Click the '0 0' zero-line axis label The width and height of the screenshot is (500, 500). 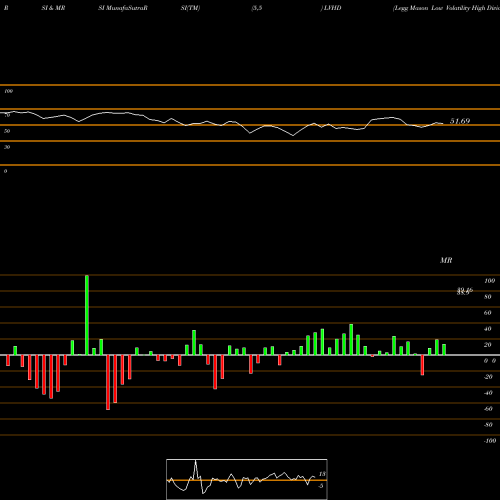(x=490, y=361)
